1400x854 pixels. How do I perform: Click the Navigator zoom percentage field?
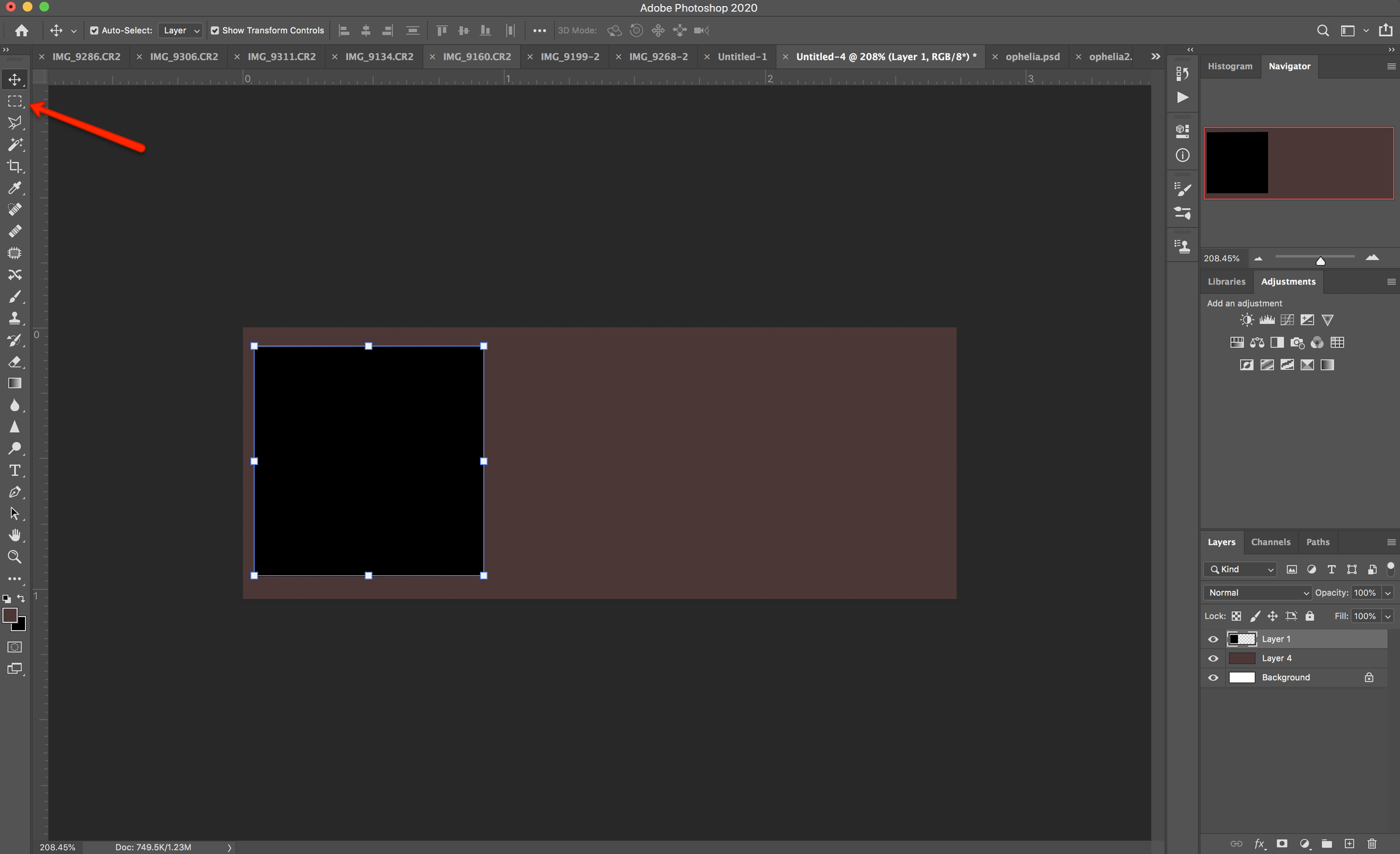click(1221, 258)
